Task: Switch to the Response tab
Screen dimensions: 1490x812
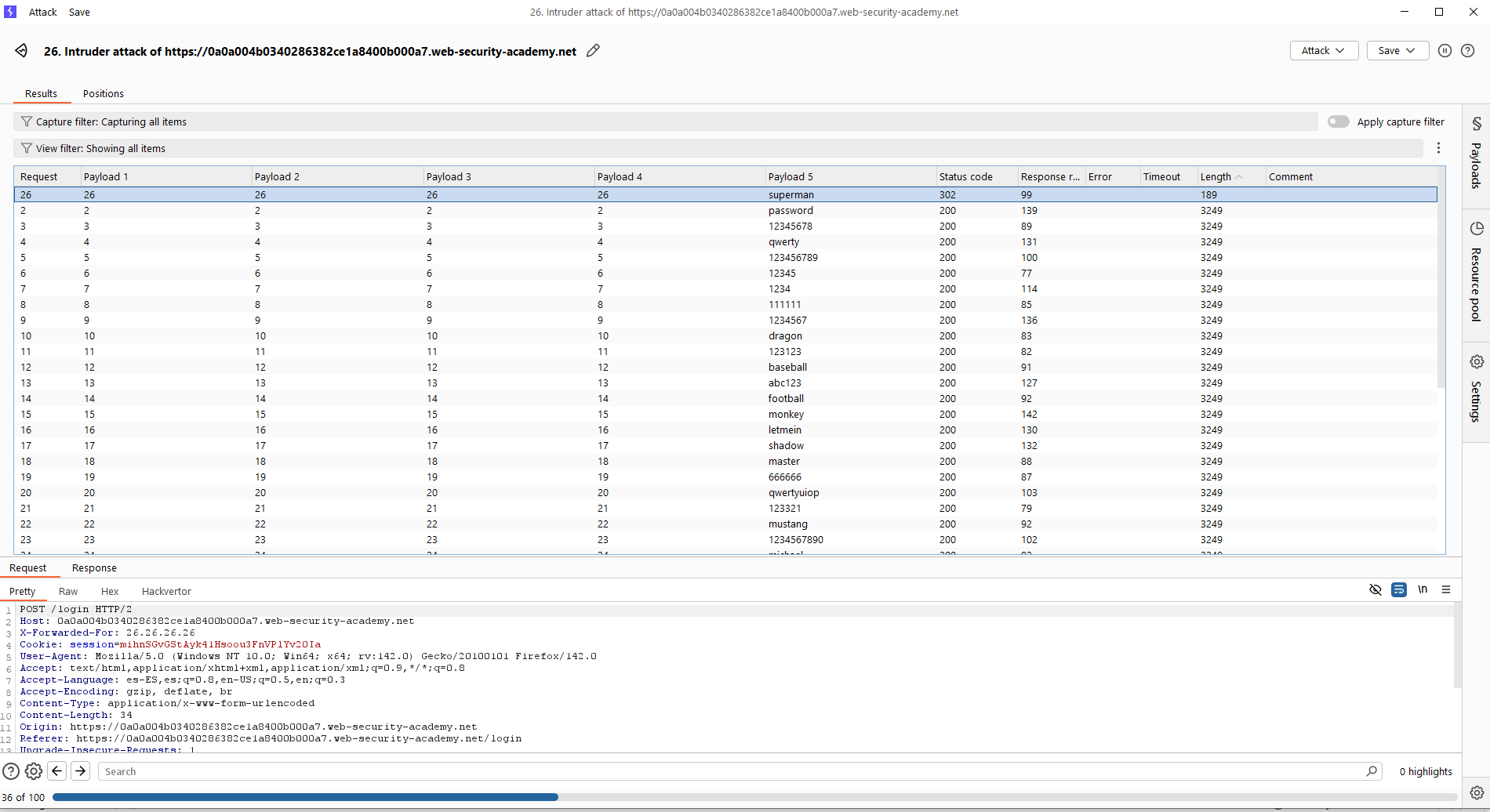Action: click(94, 567)
